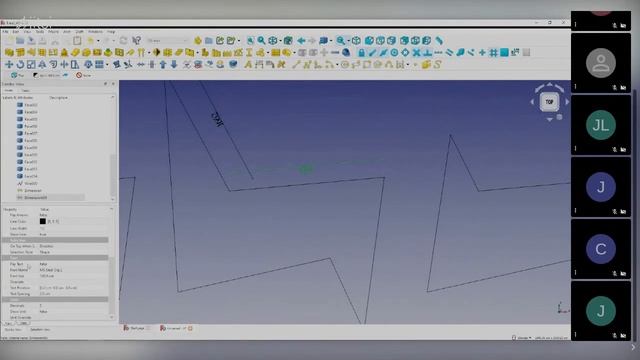Toggle snap to center circle icon
The height and width of the screenshot is (360, 640).
click(394, 53)
